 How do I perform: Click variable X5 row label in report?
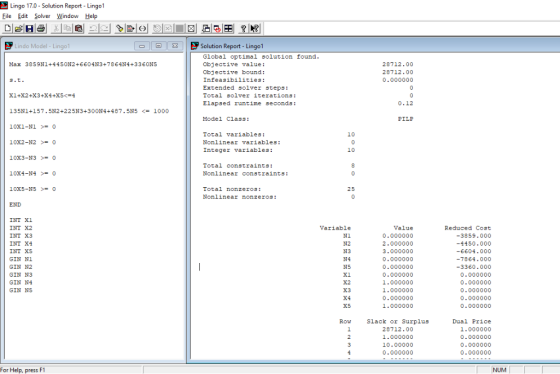(x=347, y=306)
